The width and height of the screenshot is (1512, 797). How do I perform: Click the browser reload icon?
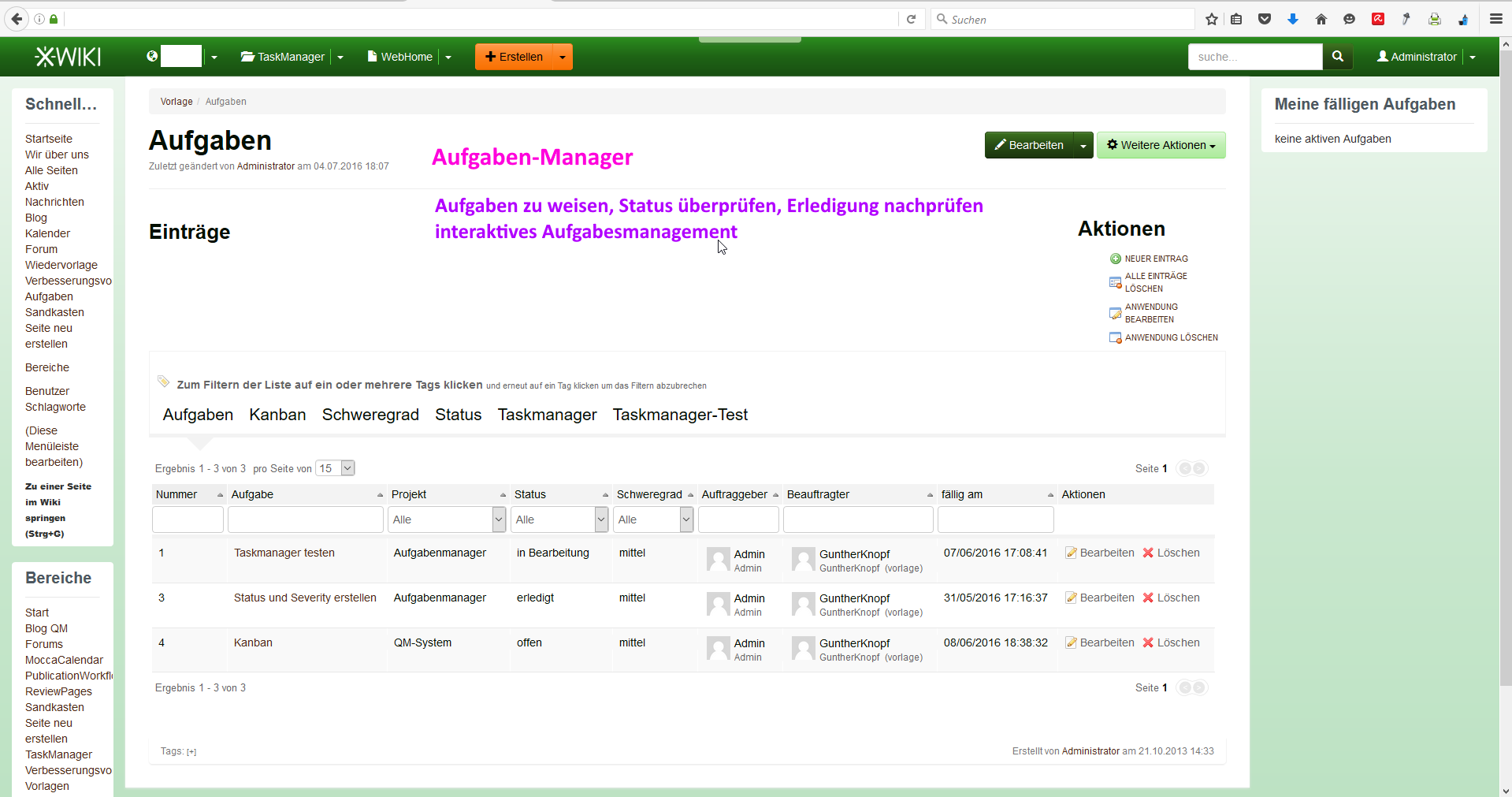click(911, 19)
